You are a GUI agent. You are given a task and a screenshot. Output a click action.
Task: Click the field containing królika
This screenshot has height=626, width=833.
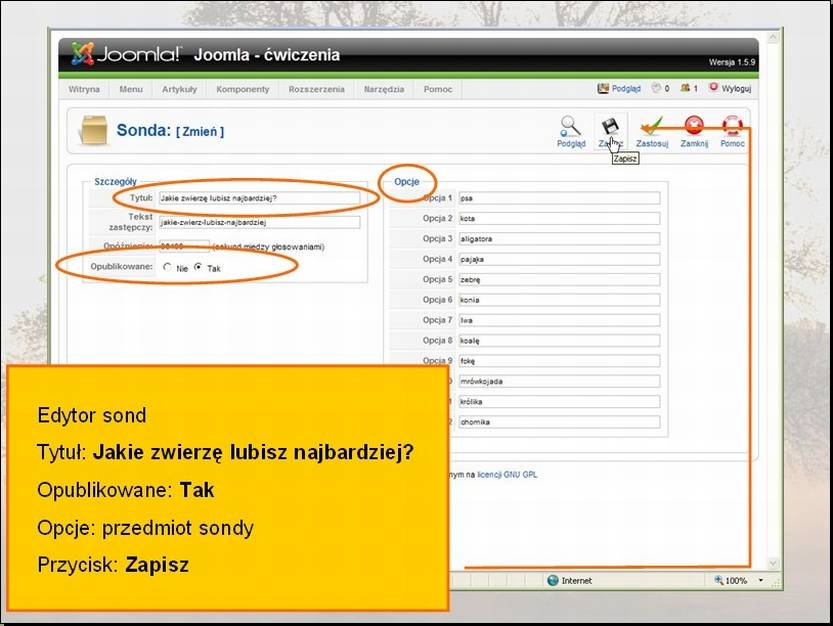[x=559, y=402]
